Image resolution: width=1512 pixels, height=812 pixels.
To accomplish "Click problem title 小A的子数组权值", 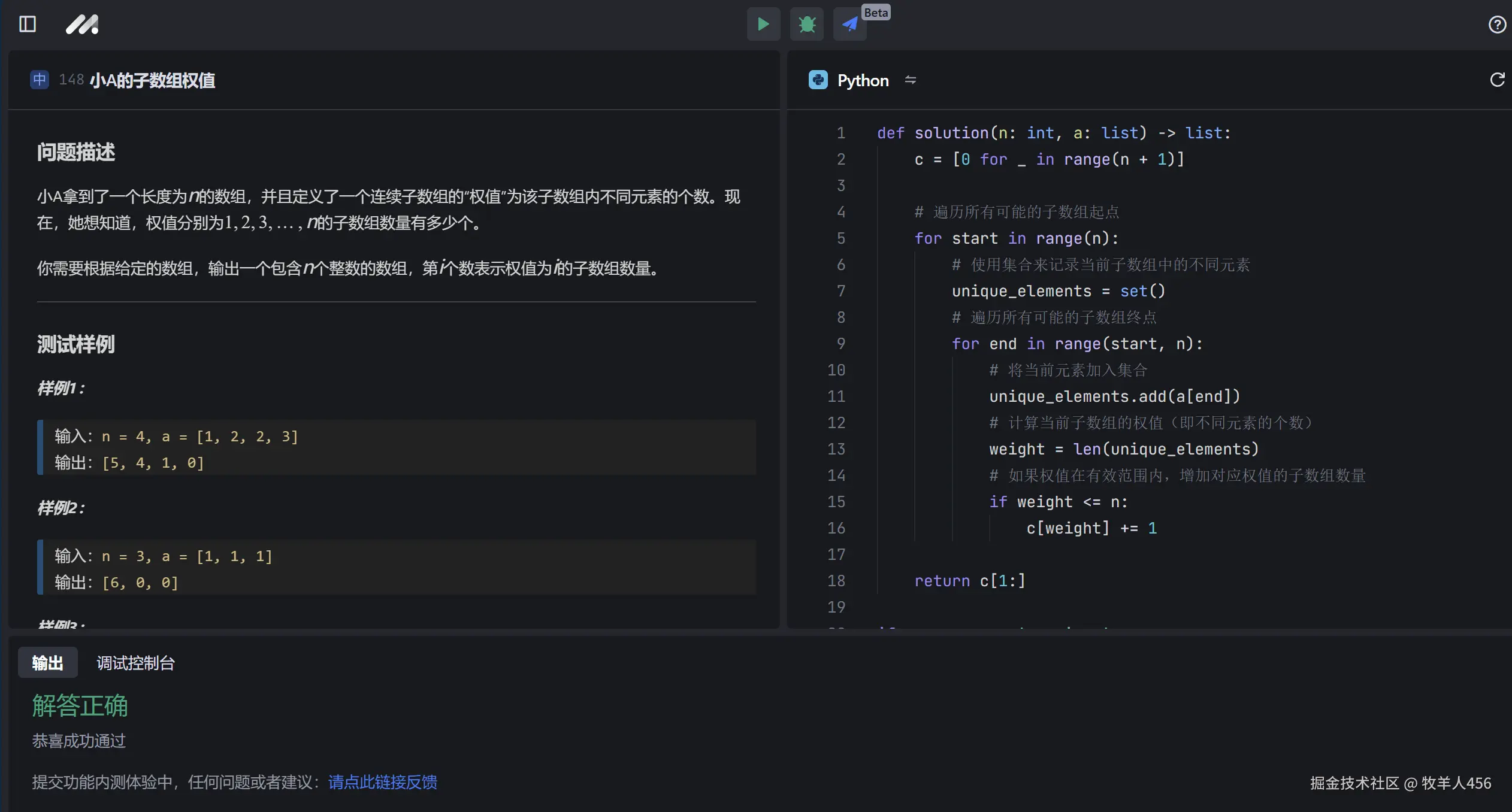I will (152, 80).
